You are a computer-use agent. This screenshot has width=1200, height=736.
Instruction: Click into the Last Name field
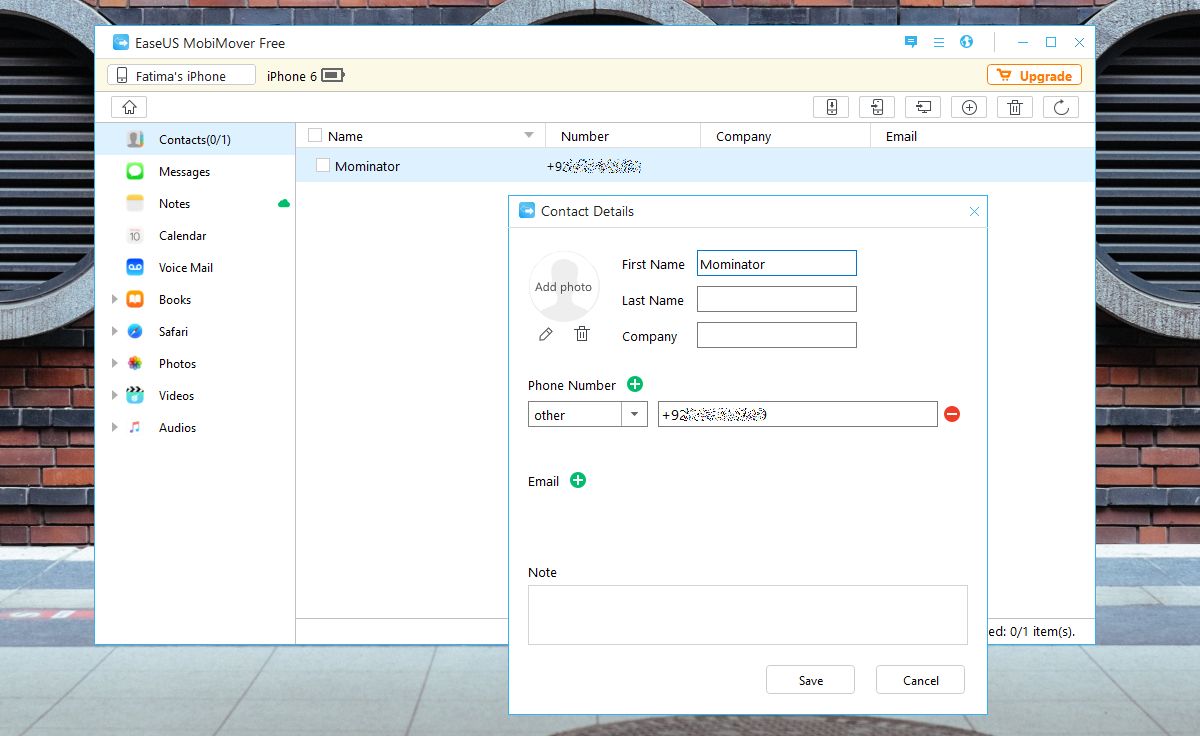777,299
